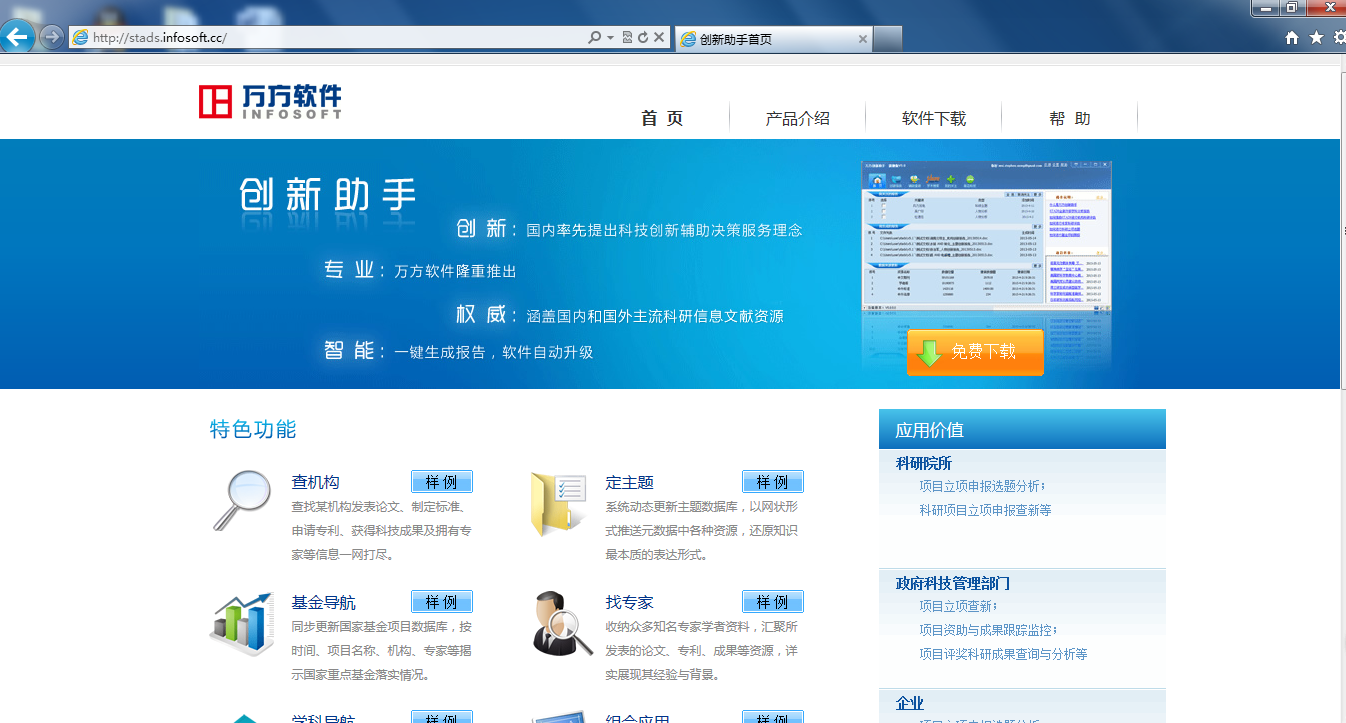This screenshot has width=1346, height=723.
Task: Click the bar chart icon beside 基金导航
Action: (x=242, y=624)
